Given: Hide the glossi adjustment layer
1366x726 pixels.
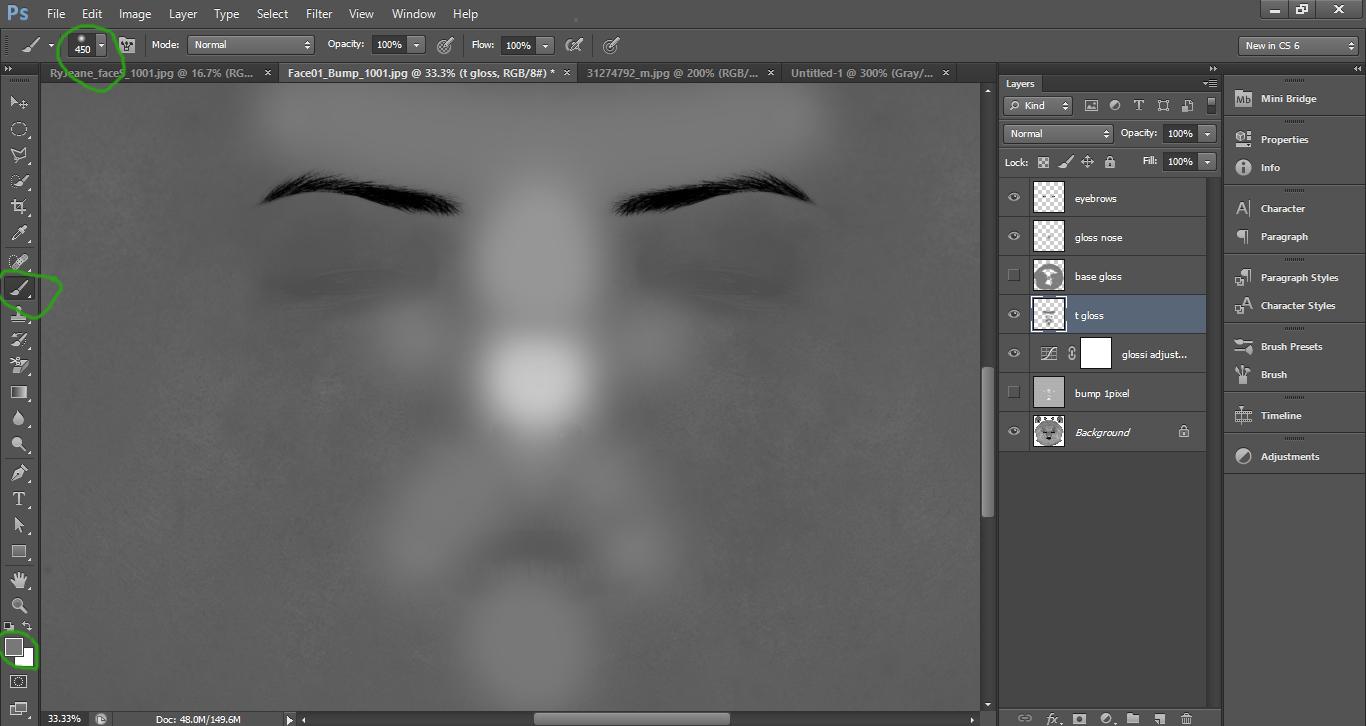Looking at the screenshot, I should [1014, 354].
